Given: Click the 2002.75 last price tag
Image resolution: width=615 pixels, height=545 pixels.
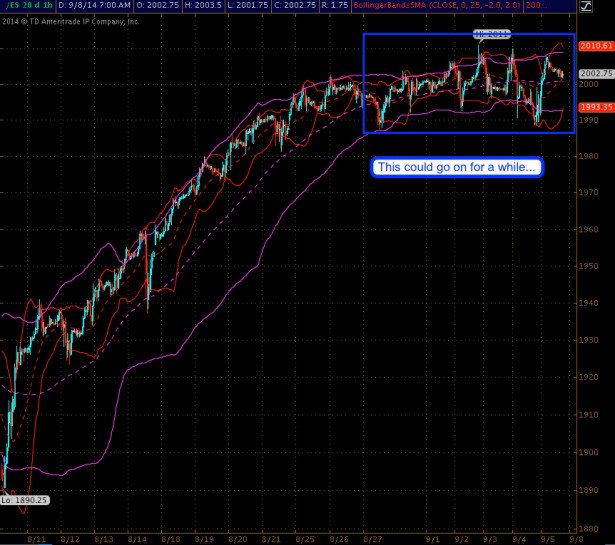Looking at the screenshot, I should tap(596, 73).
